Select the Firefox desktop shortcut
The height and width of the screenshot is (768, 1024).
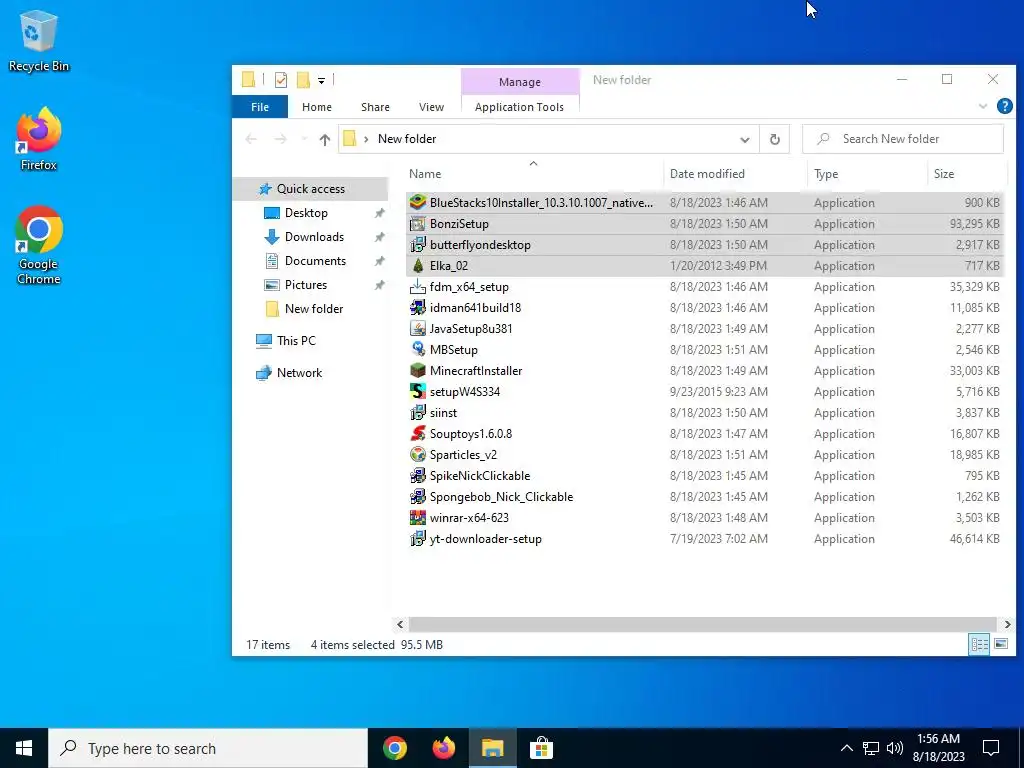click(x=39, y=139)
